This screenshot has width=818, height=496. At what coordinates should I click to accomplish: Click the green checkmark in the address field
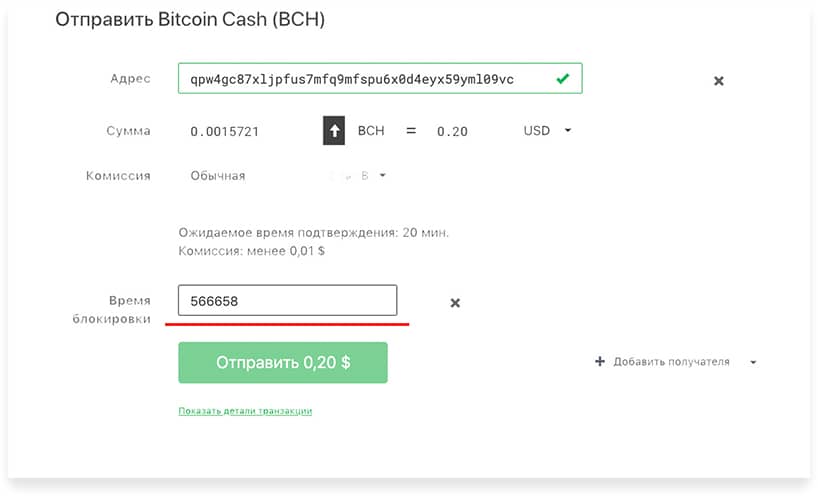(562, 79)
